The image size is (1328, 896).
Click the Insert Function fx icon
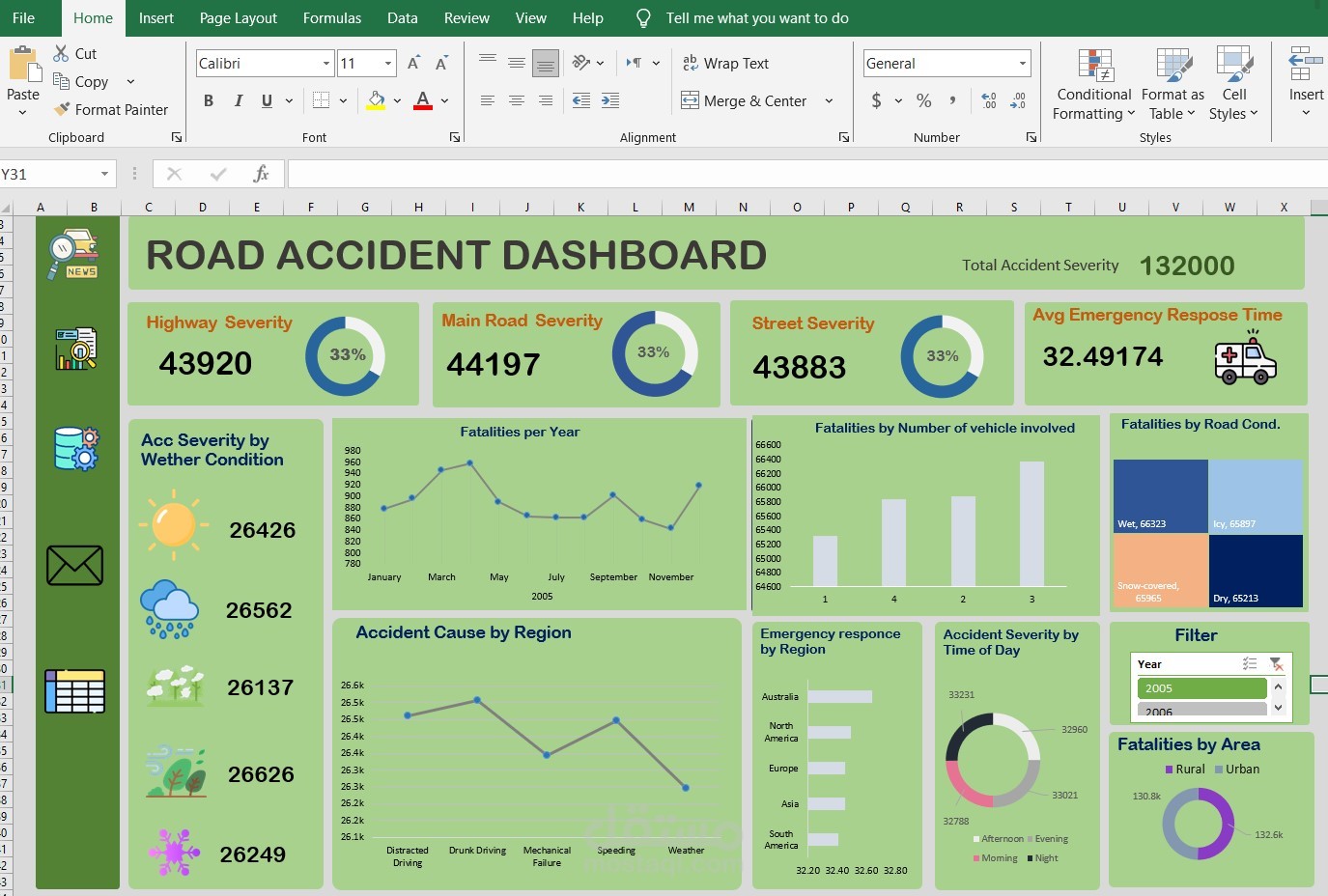[x=261, y=174]
